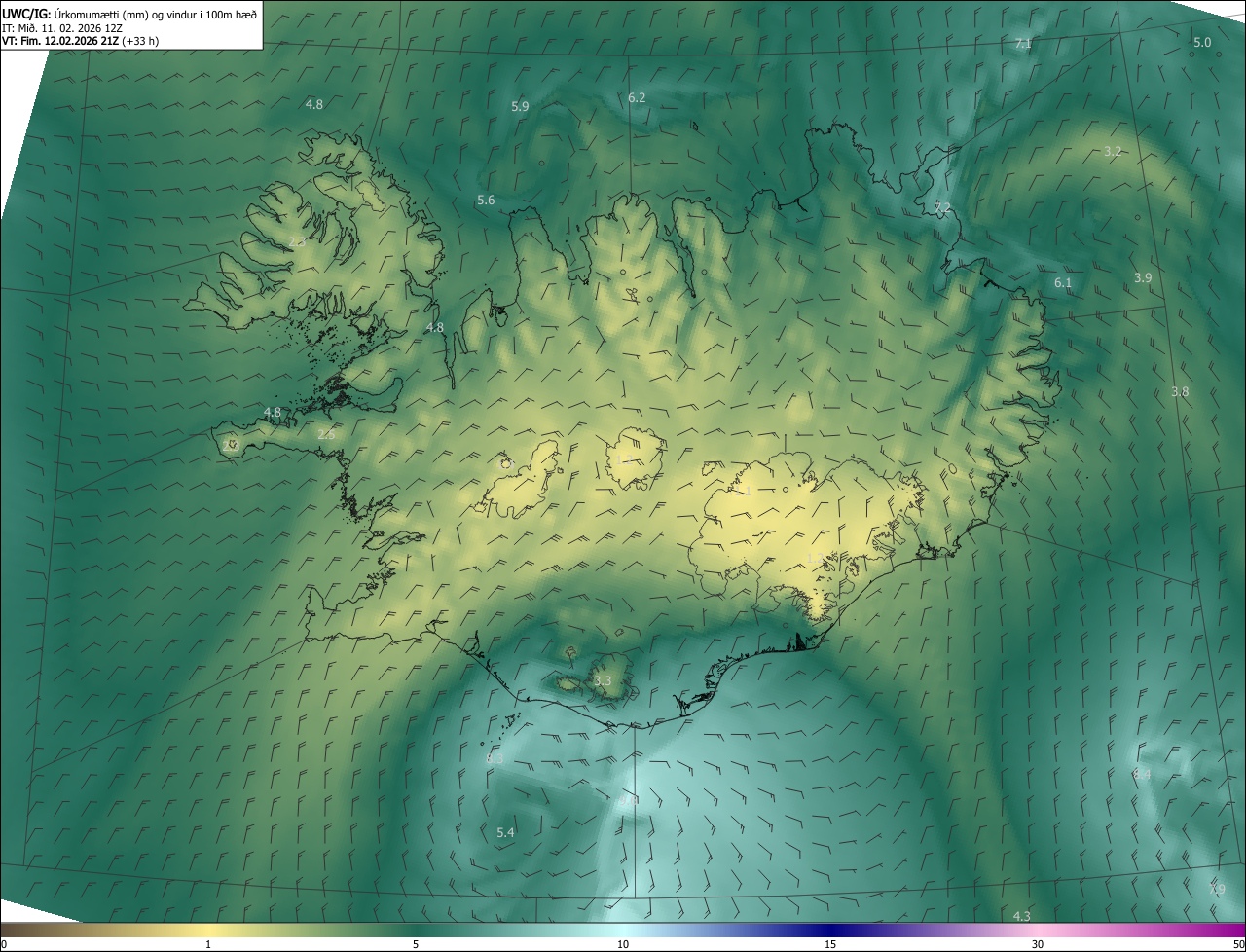Image resolution: width=1246 pixels, height=952 pixels.
Task: Click the 5.0 value label
Action: 1202,42
